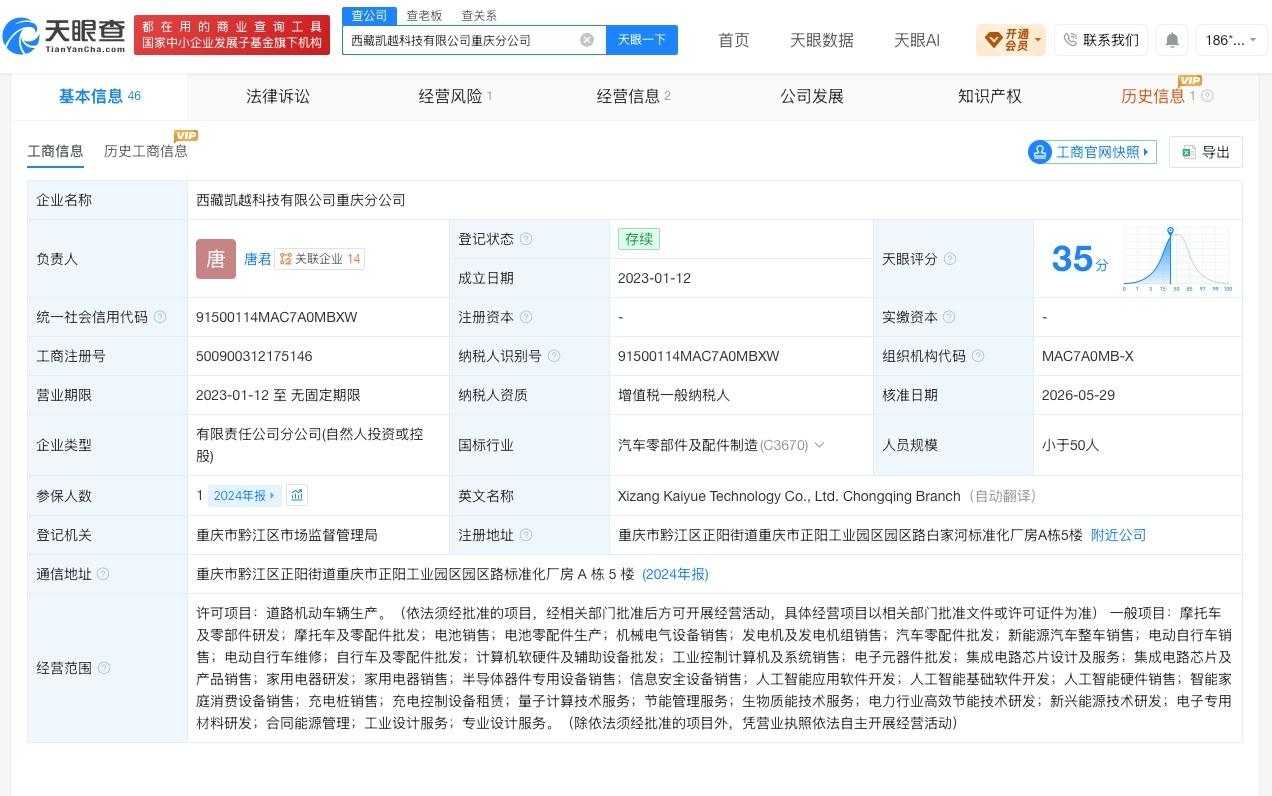Click the 重庆市黔江区市场监督管理局 value
This screenshot has height=796, width=1272.
point(287,535)
